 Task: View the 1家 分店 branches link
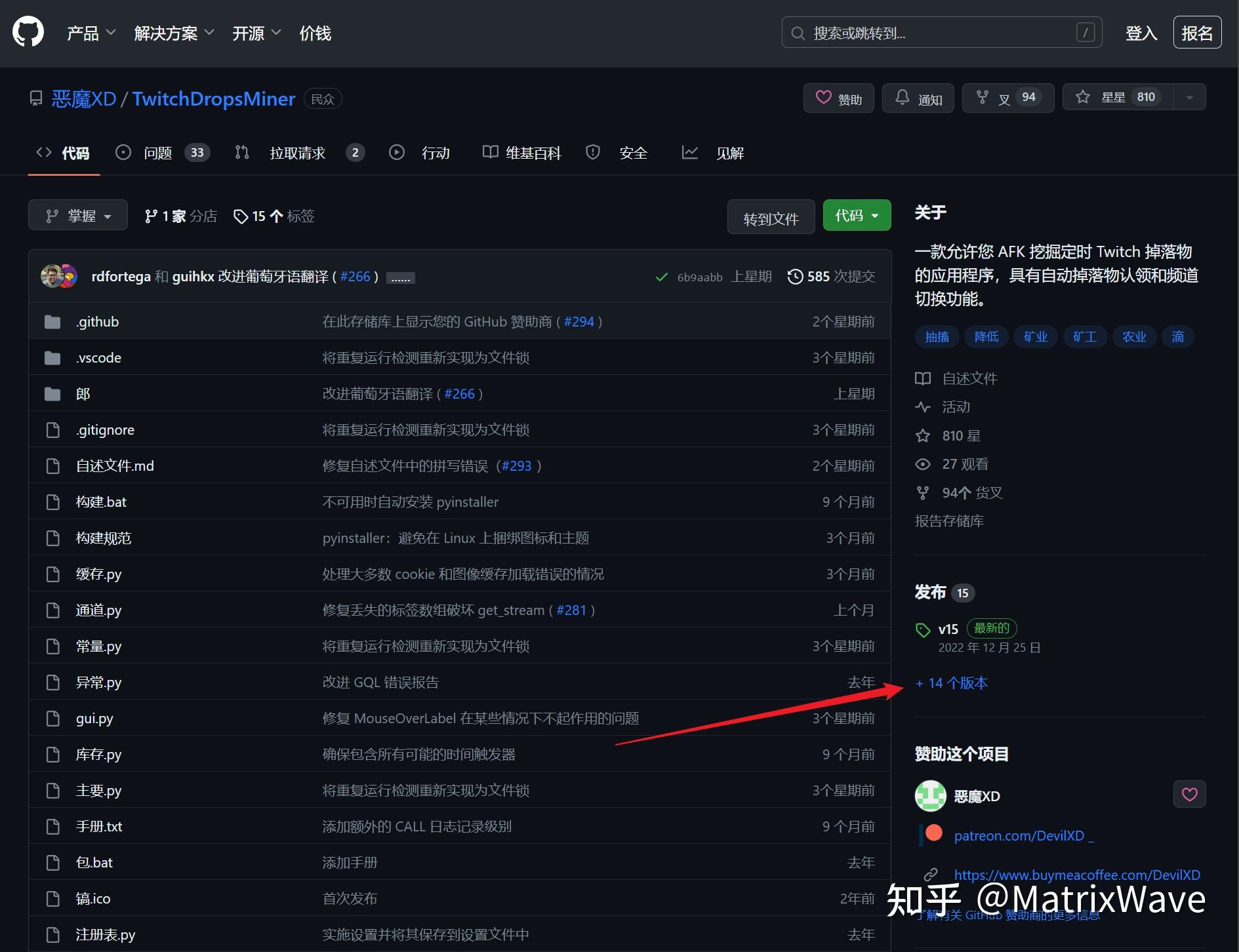click(x=181, y=216)
